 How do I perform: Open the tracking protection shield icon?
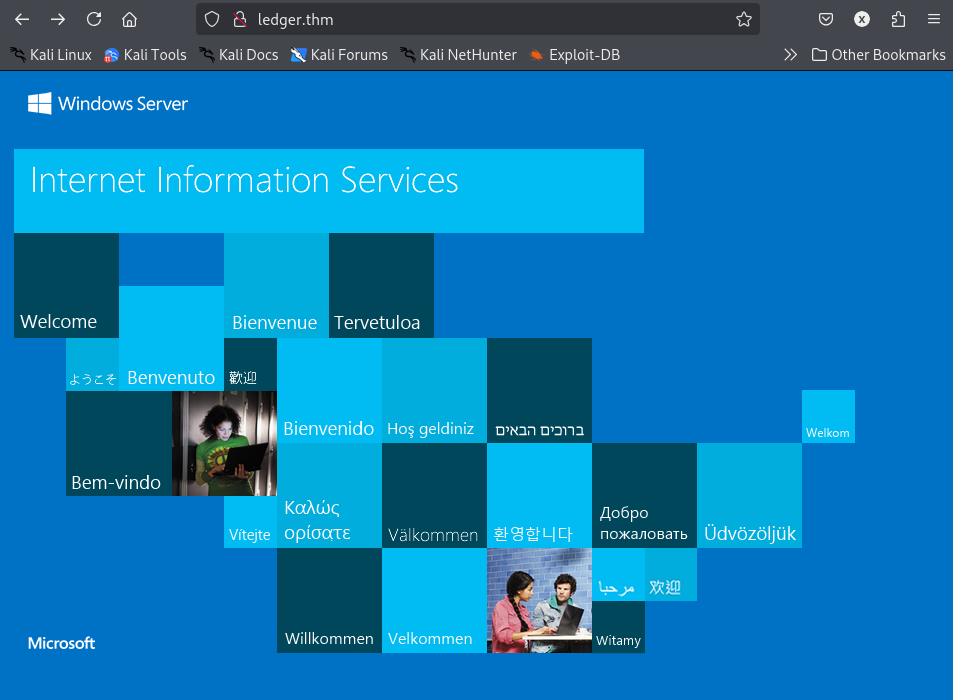(x=212, y=19)
